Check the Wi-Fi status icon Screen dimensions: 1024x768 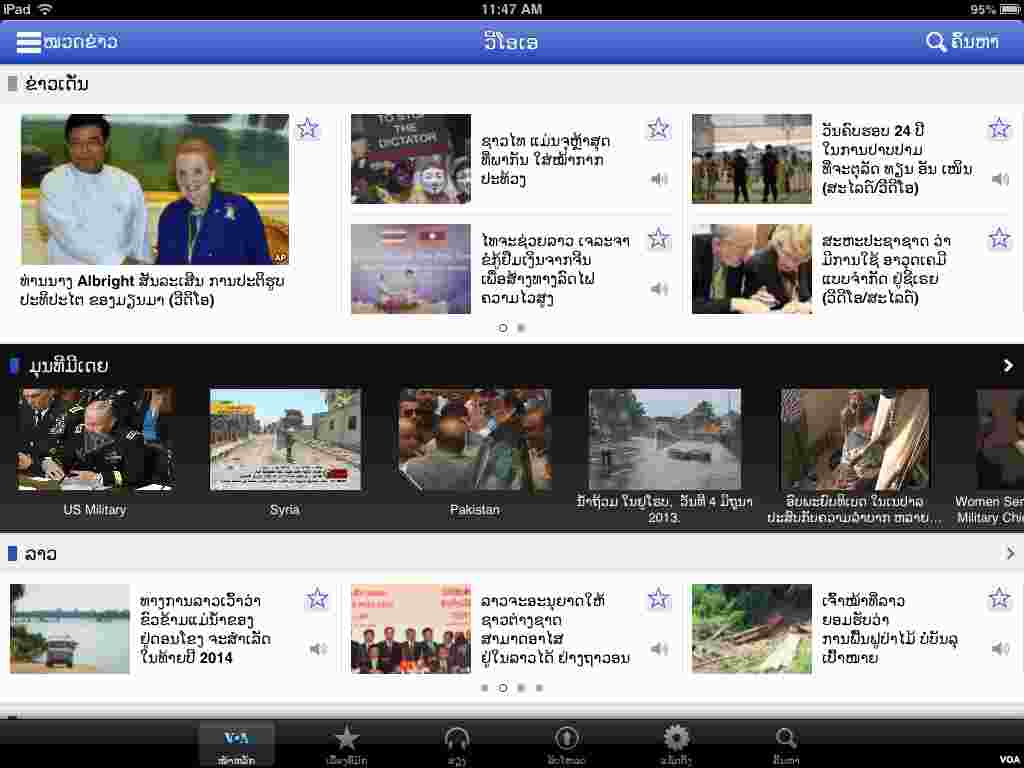click(46, 8)
